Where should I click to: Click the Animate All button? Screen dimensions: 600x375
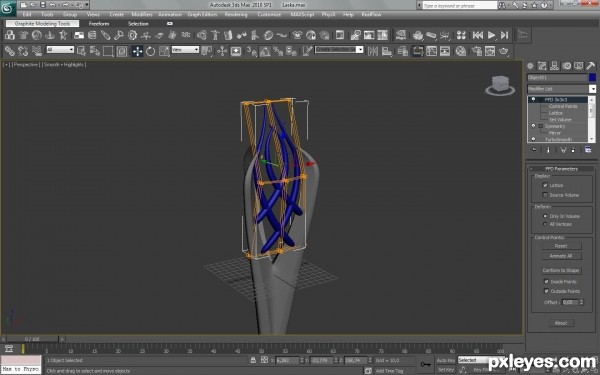coord(561,256)
